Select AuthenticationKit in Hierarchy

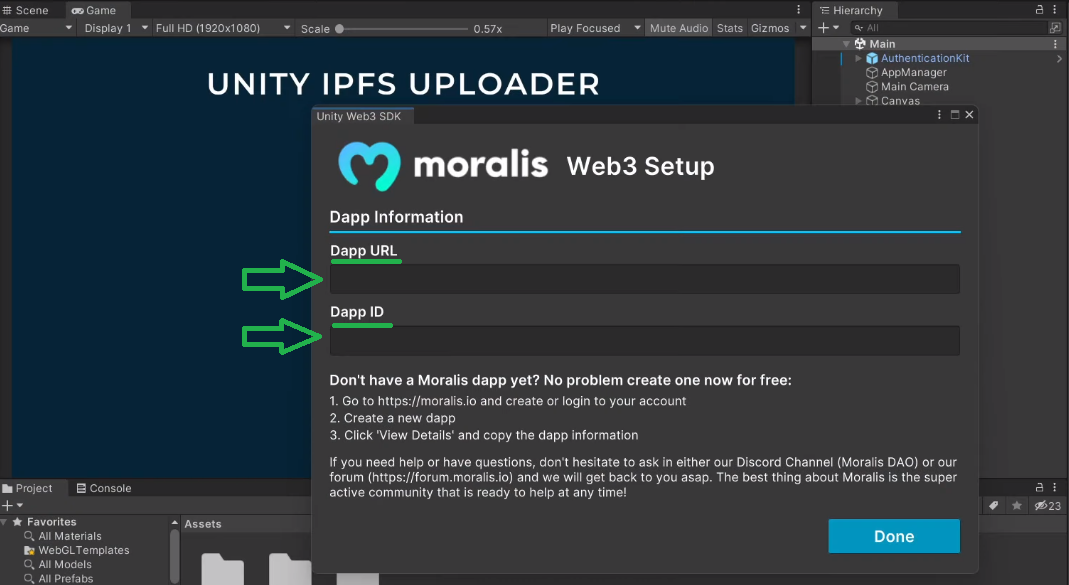(924, 58)
